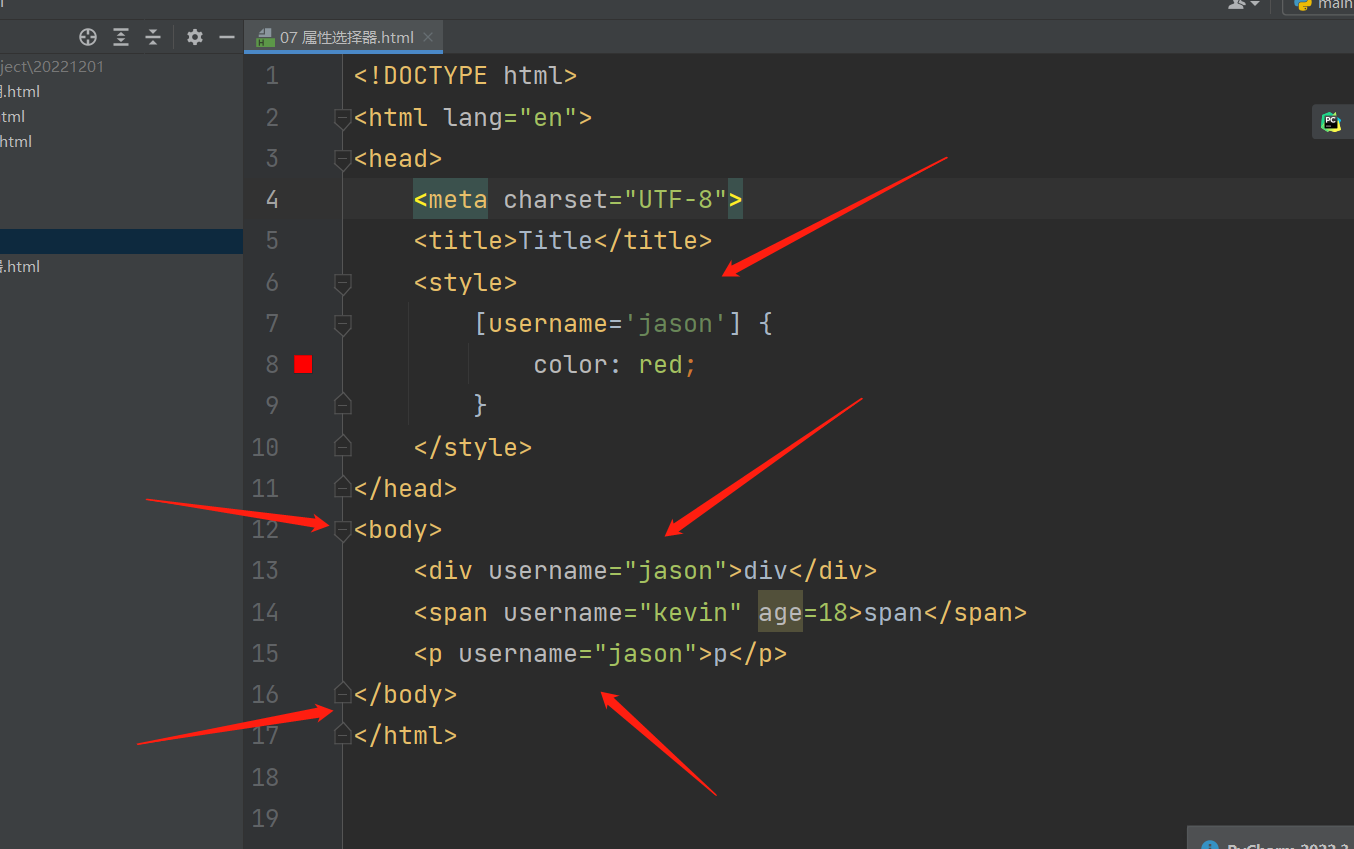The height and width of the screenshot is (849, 1354).
Task: Click the charset="UTF-8" attribute text
Action: coord(615,200)
